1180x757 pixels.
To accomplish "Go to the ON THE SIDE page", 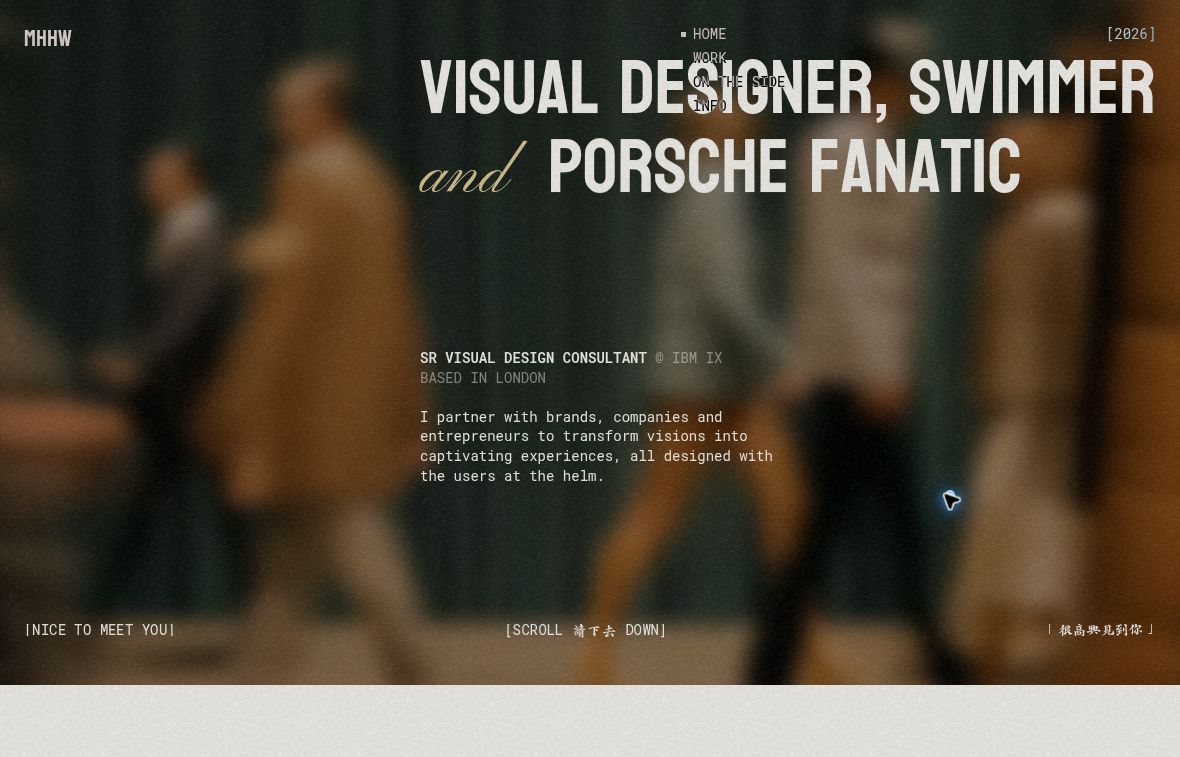I will click(x=738, y=81).
